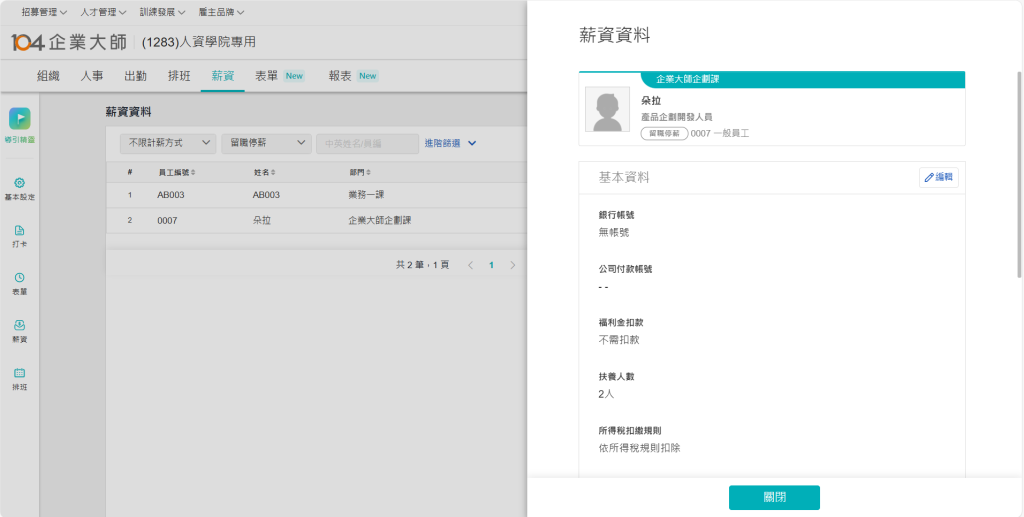Open the 留職停薪 status dropdown
This screenshot has width=1024, height=517.
(265, 143)
